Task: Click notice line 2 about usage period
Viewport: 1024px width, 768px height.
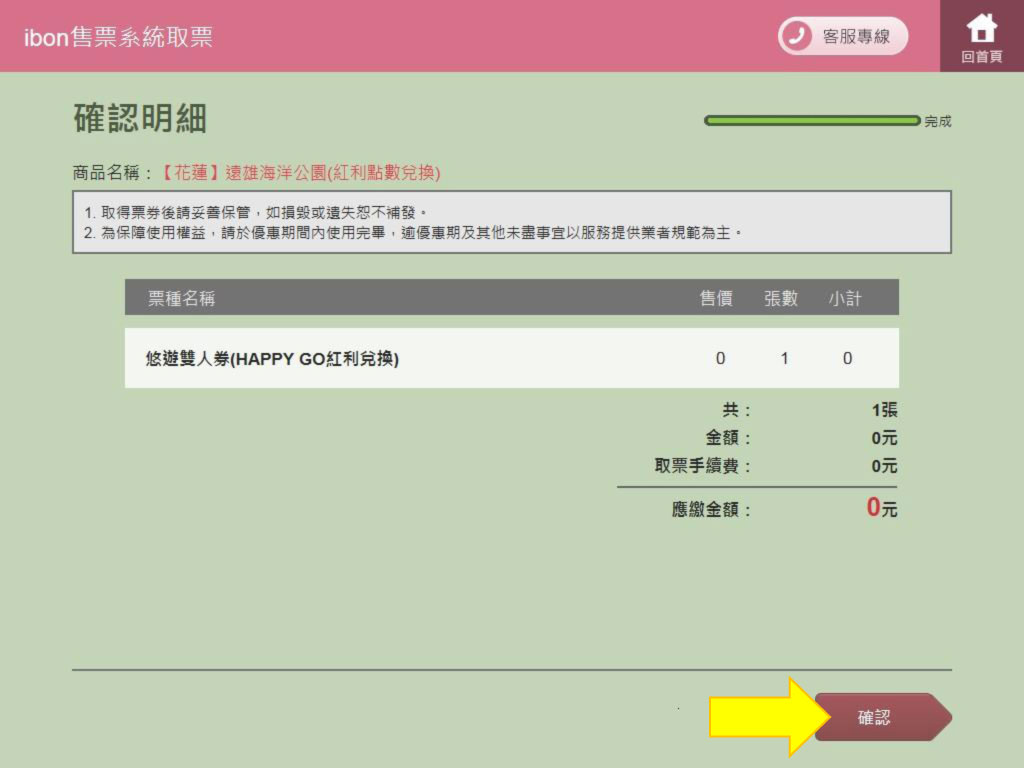Action: coord(413,232)
